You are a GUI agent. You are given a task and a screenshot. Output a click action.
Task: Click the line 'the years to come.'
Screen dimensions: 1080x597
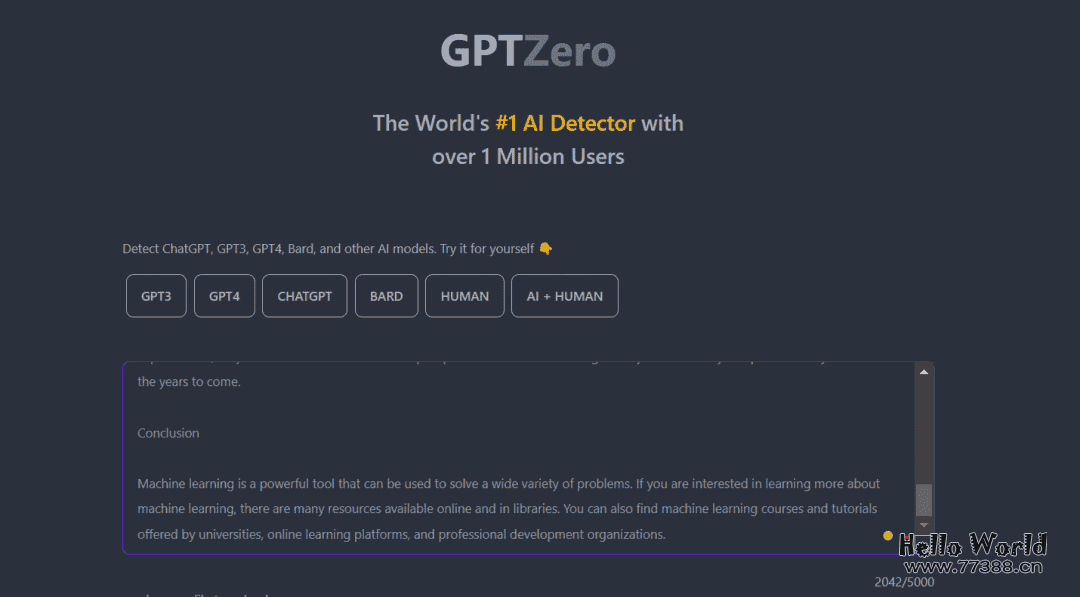click(189, 382)
